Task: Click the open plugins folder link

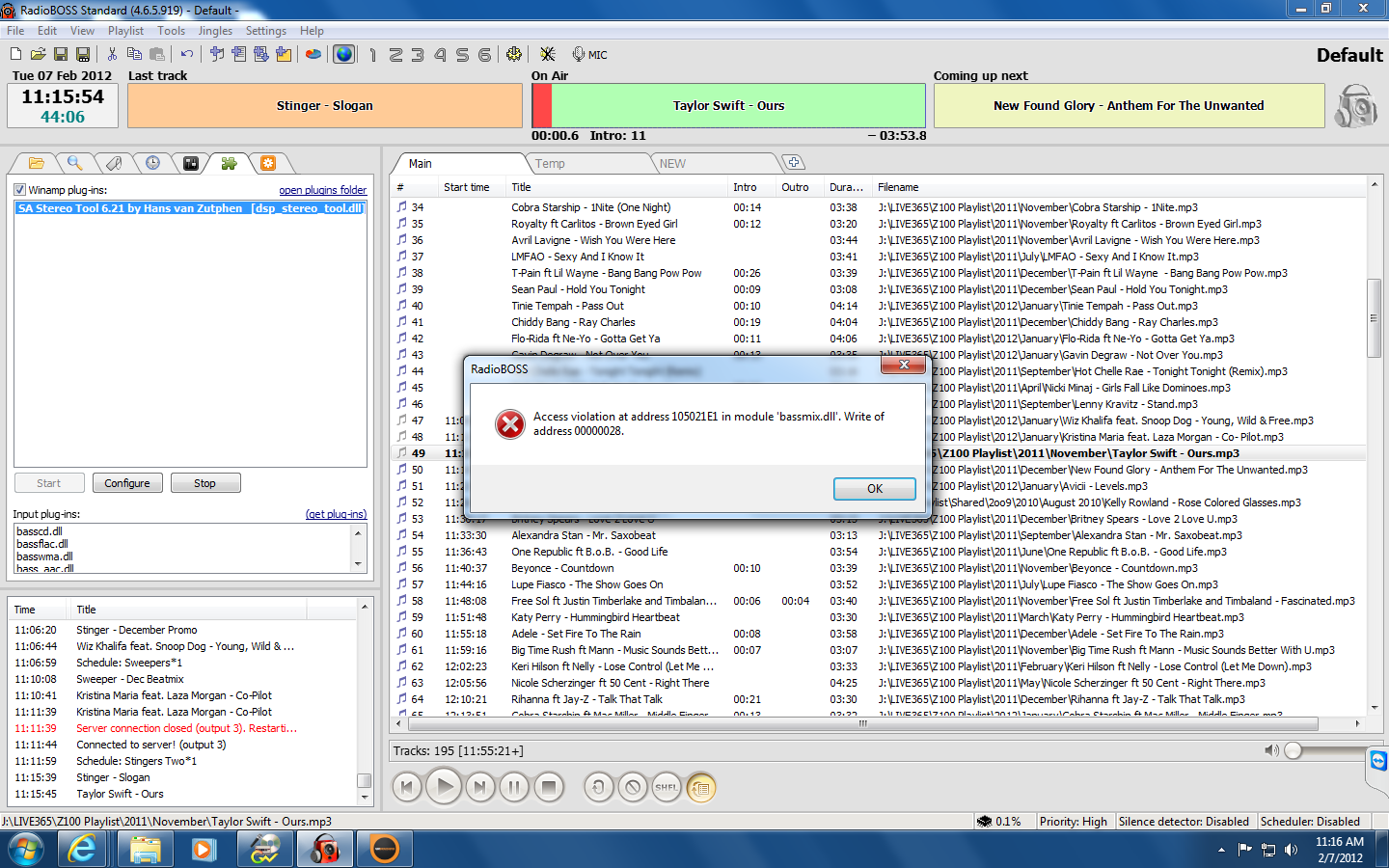Action: coord(322,190)
